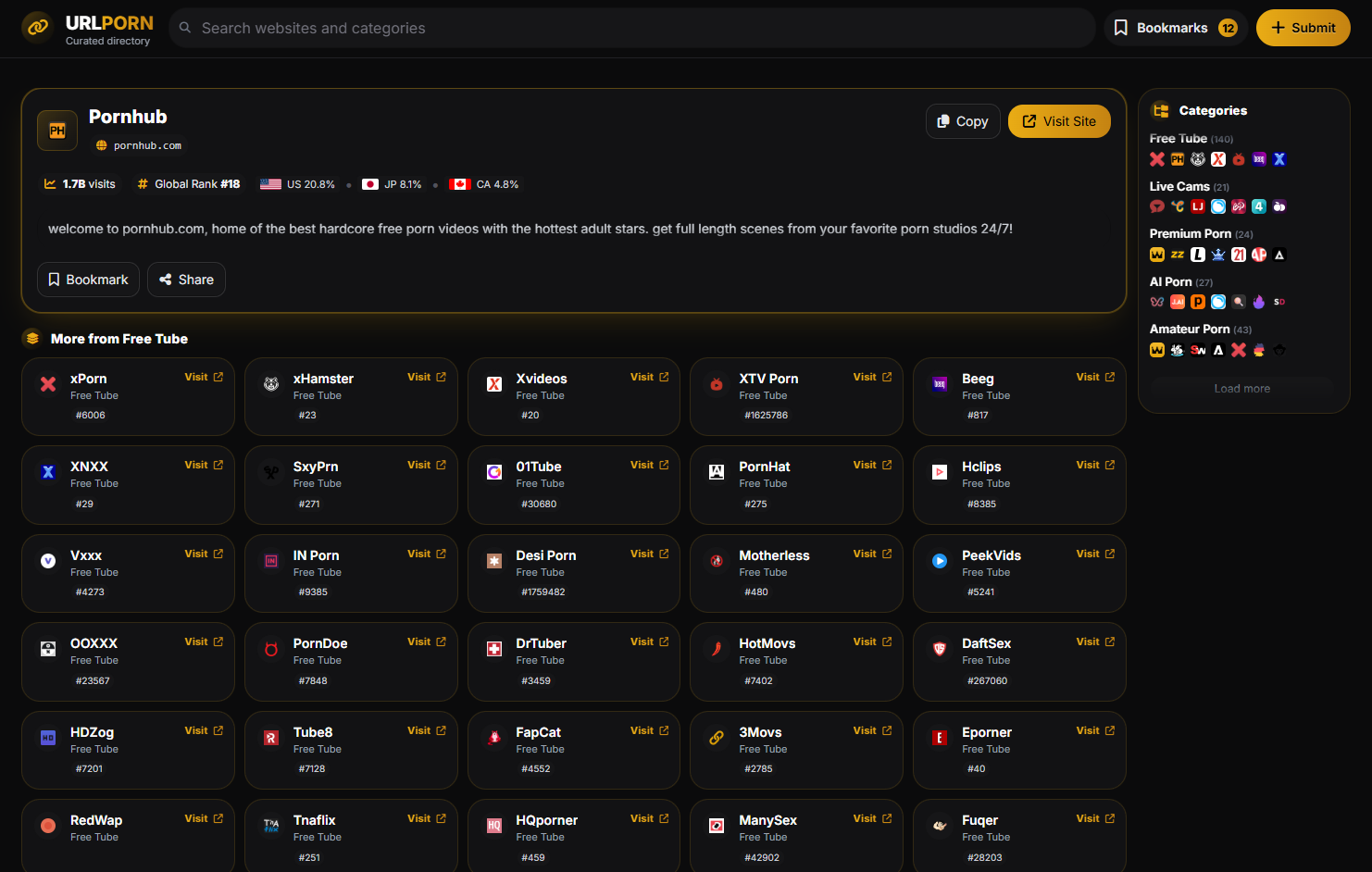Click the 3Movs chain icon
The height and width of the screenshot is (872, 1372).
point(717,738)
